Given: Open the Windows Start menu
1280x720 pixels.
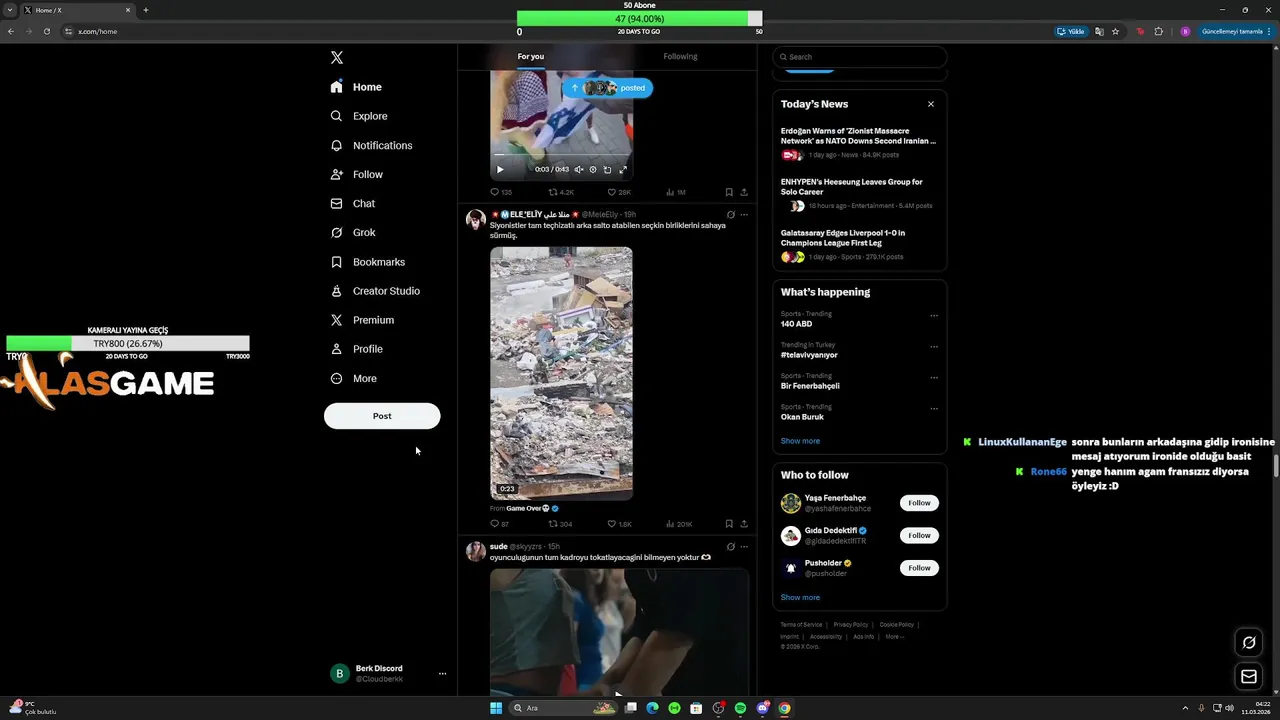Looking at the screenshot, I should pyautogui.click(x=496, y=708).
